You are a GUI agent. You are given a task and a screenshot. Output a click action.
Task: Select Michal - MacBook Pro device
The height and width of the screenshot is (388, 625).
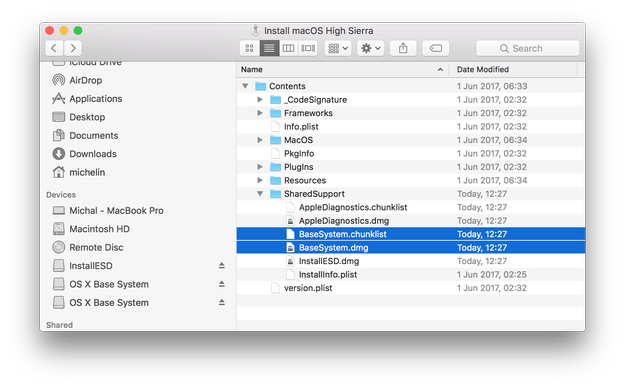coord(116,210)
